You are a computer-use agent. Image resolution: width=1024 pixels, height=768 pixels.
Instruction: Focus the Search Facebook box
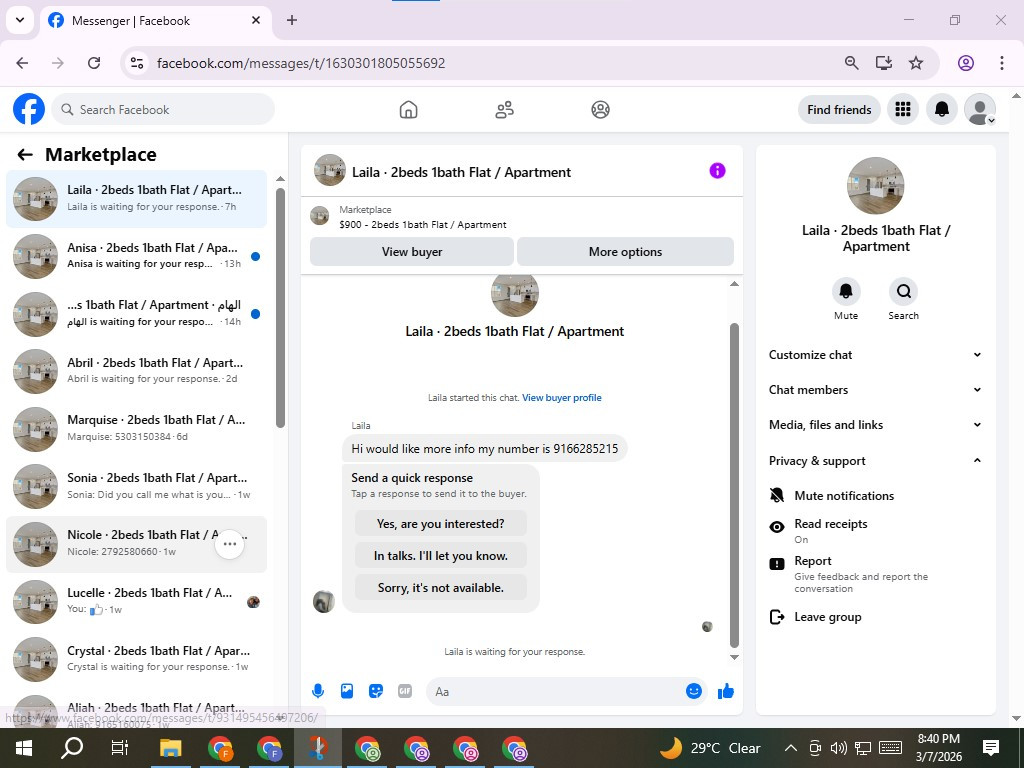163,109
